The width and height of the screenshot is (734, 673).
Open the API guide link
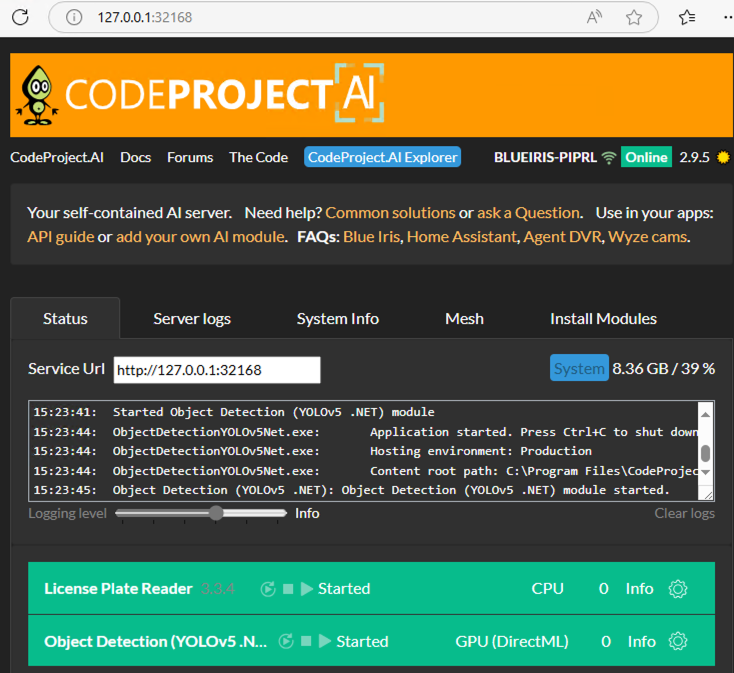(x=61, y=237)
